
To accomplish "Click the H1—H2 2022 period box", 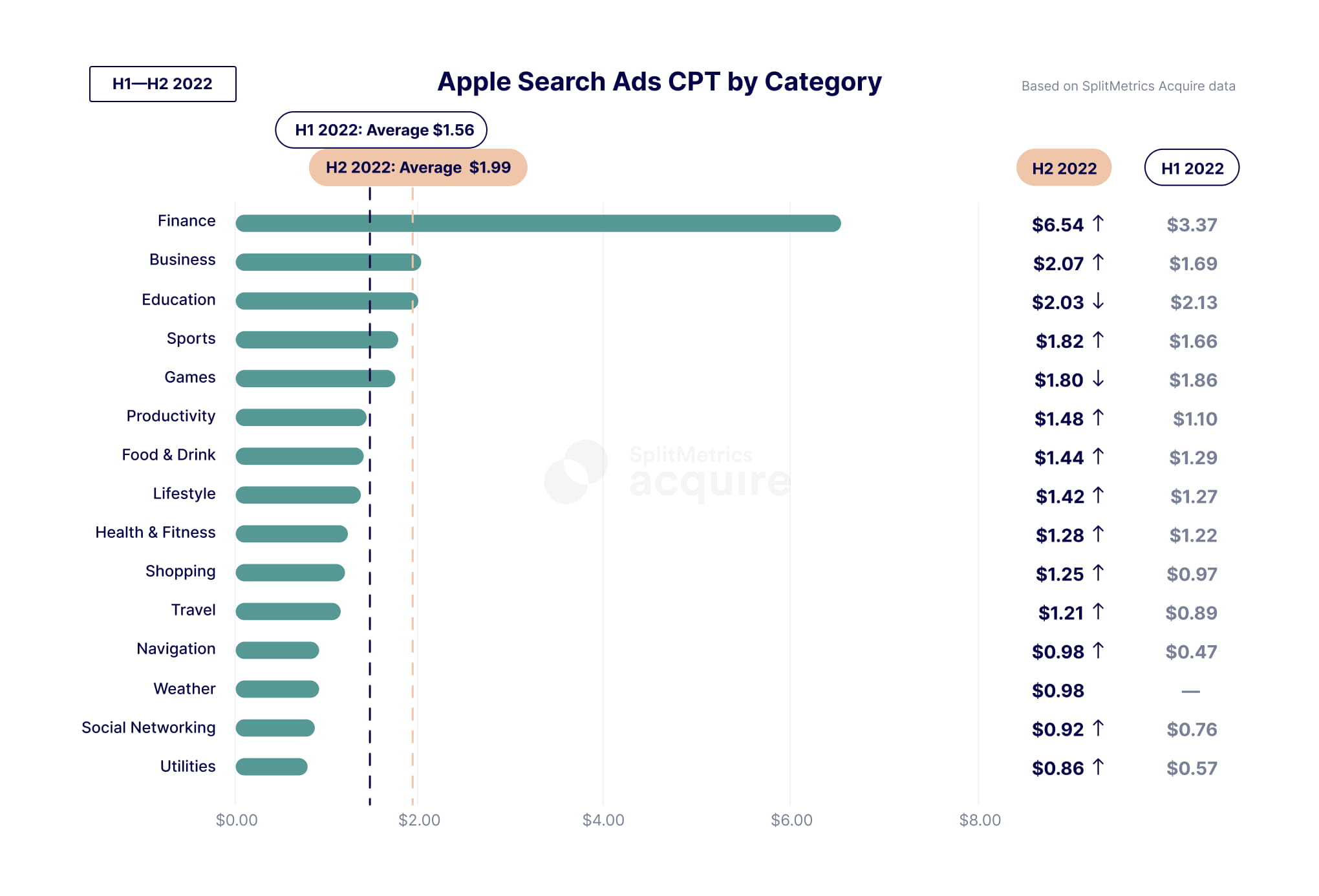I will pyautogui.click(x=162, y=84).
